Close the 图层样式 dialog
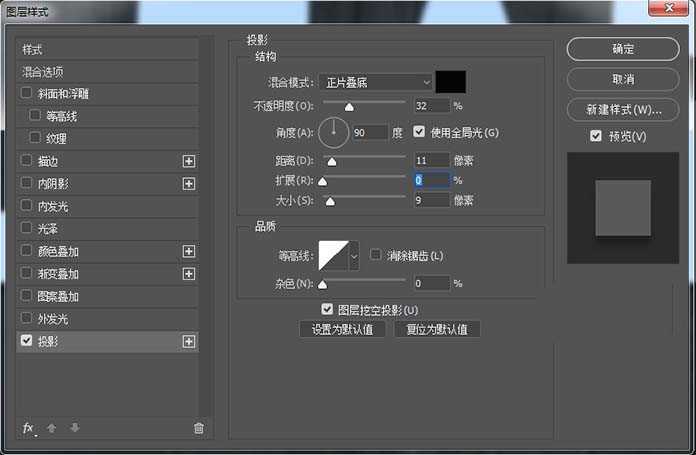 [x=669, y=8]
